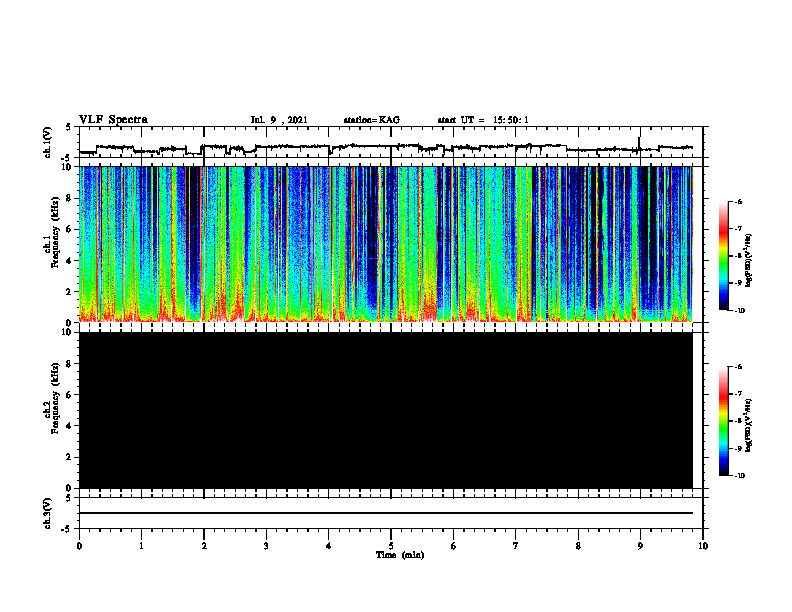Click the time axis tick label "6"
Screen dimensions: 792x612
pyautogui.click(x=454, y=546)
